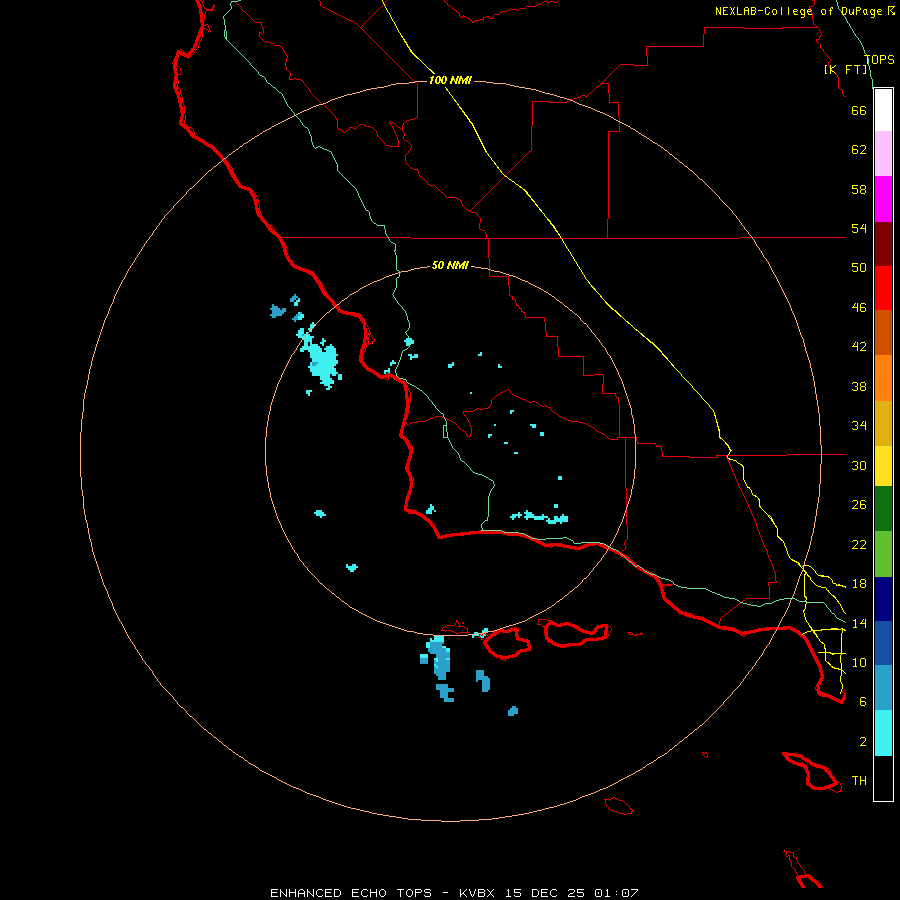The width and height of the screenshot is (900, 900).
Task: Select the cyan legend swatch
Action: coord(883,733)
